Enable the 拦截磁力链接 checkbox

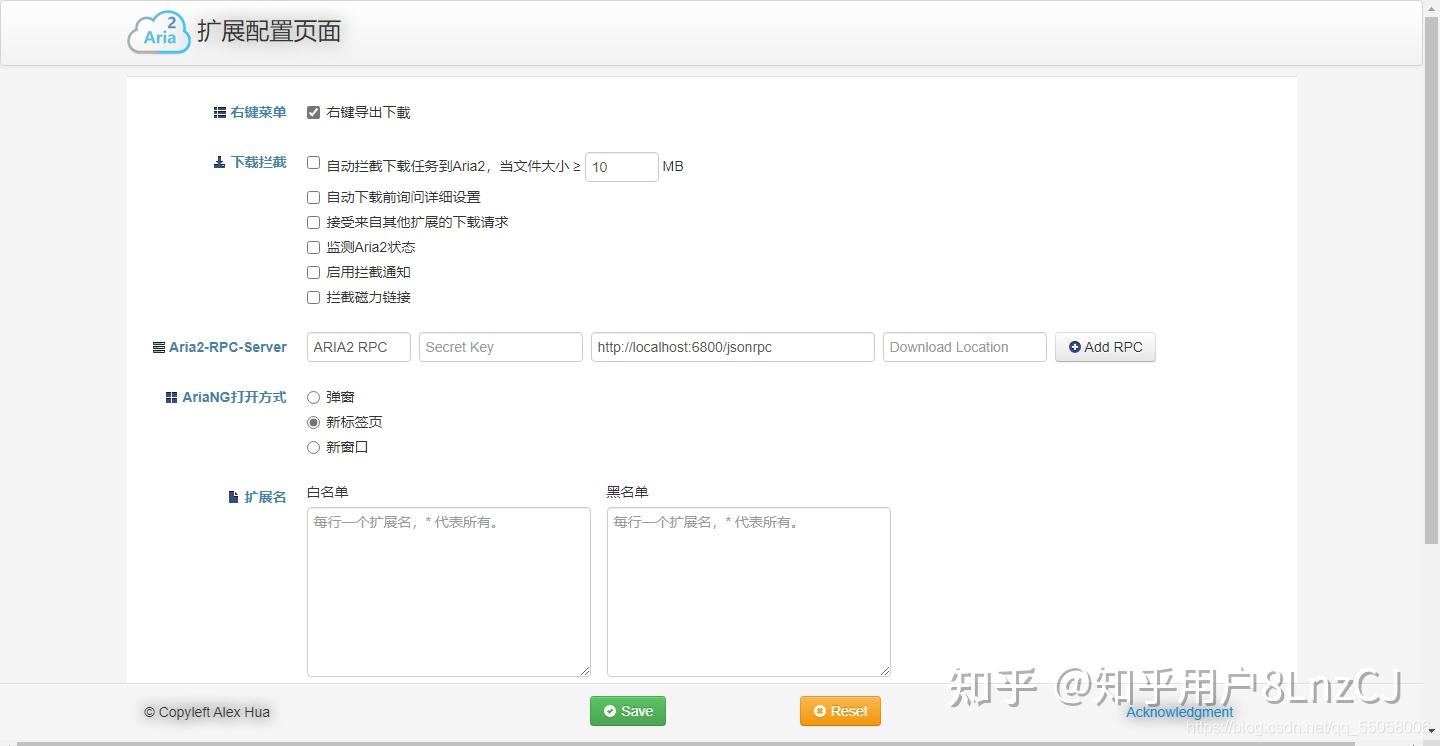click(313, 297)
